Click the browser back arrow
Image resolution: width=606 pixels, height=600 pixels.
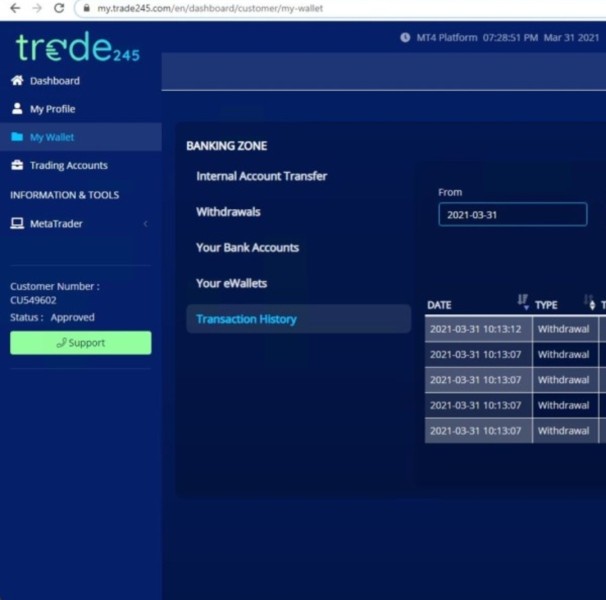(15, 8)
